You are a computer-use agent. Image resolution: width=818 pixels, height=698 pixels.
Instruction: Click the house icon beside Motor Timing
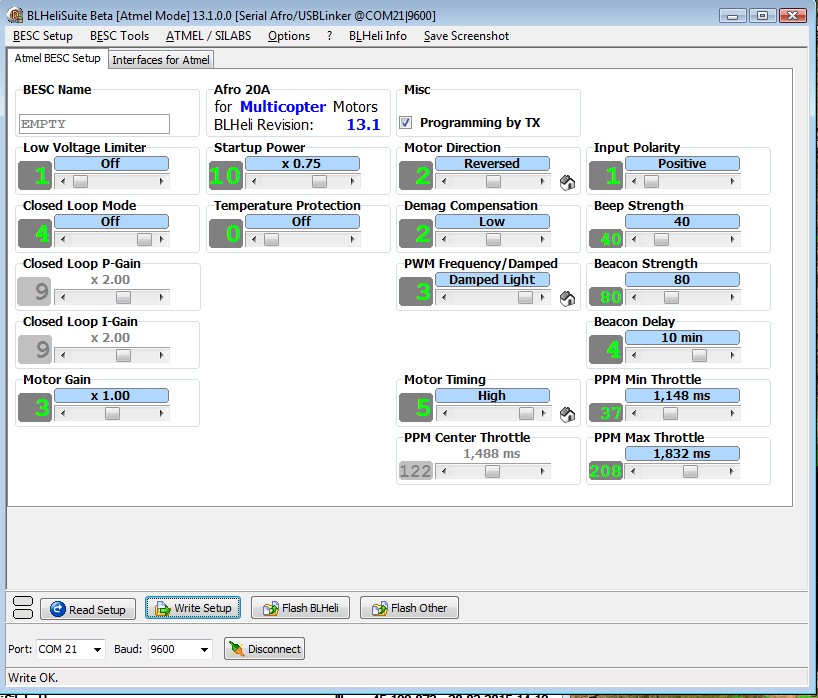(x=566, y=414)
